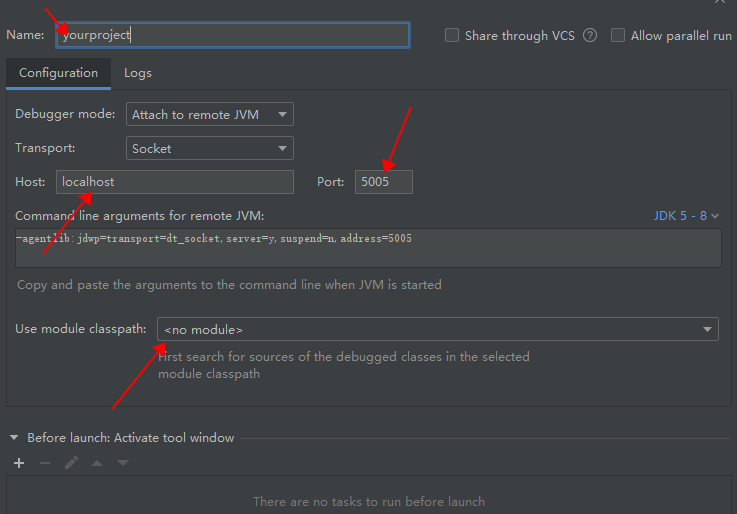
Task: Collapse the Before launch section
Action: 15,438
